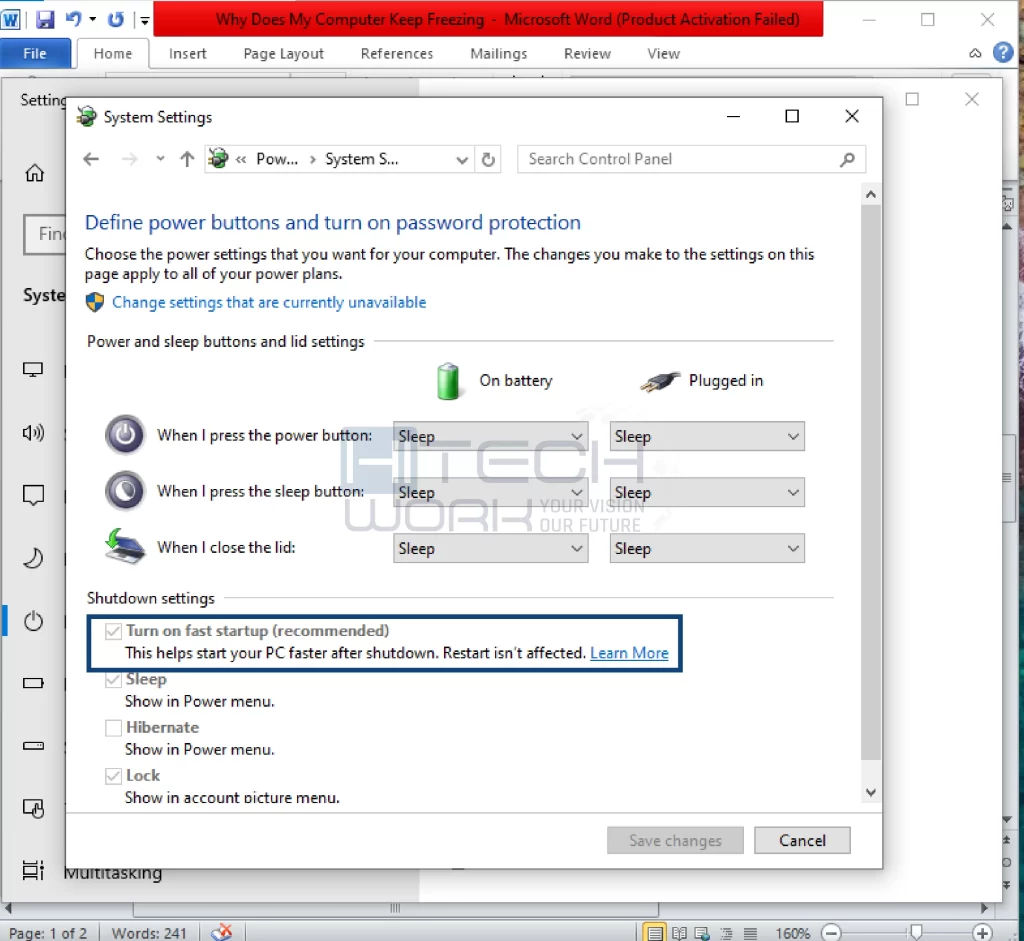Click the Save changes button
The width and height of the screenshot is (1024, 941).
pyautogui.click(x=675, y=840)
